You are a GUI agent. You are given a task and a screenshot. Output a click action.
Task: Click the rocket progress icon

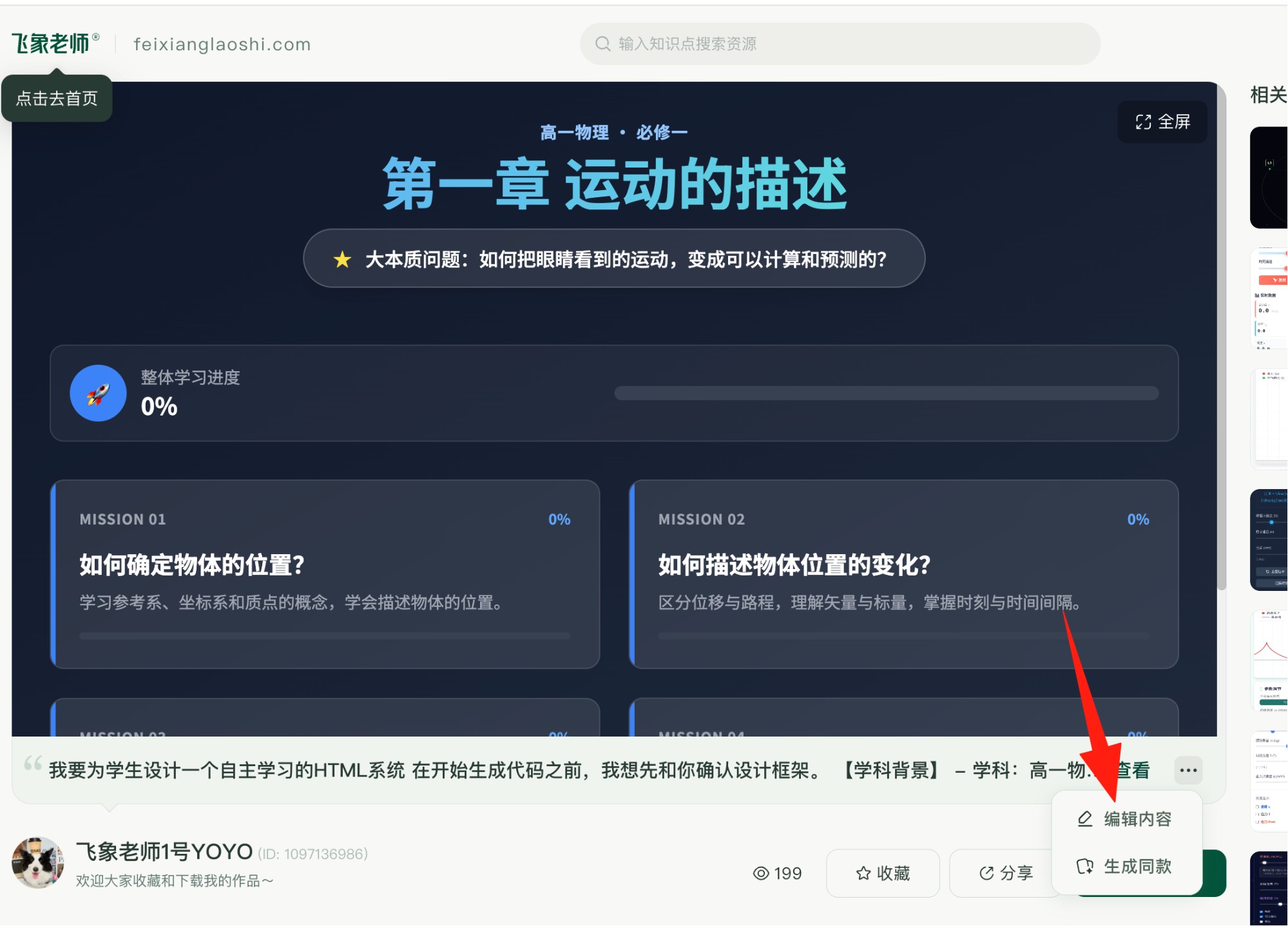tap(98, 393)
